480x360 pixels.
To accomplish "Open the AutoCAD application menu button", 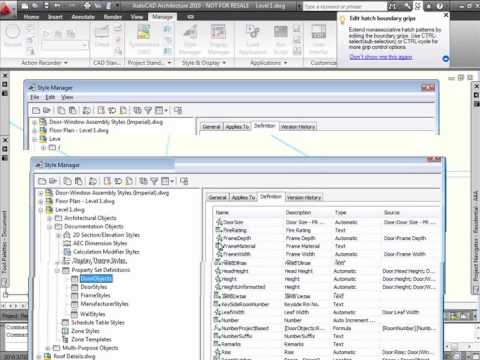I will pyautogui.click(x=7, y=8).
